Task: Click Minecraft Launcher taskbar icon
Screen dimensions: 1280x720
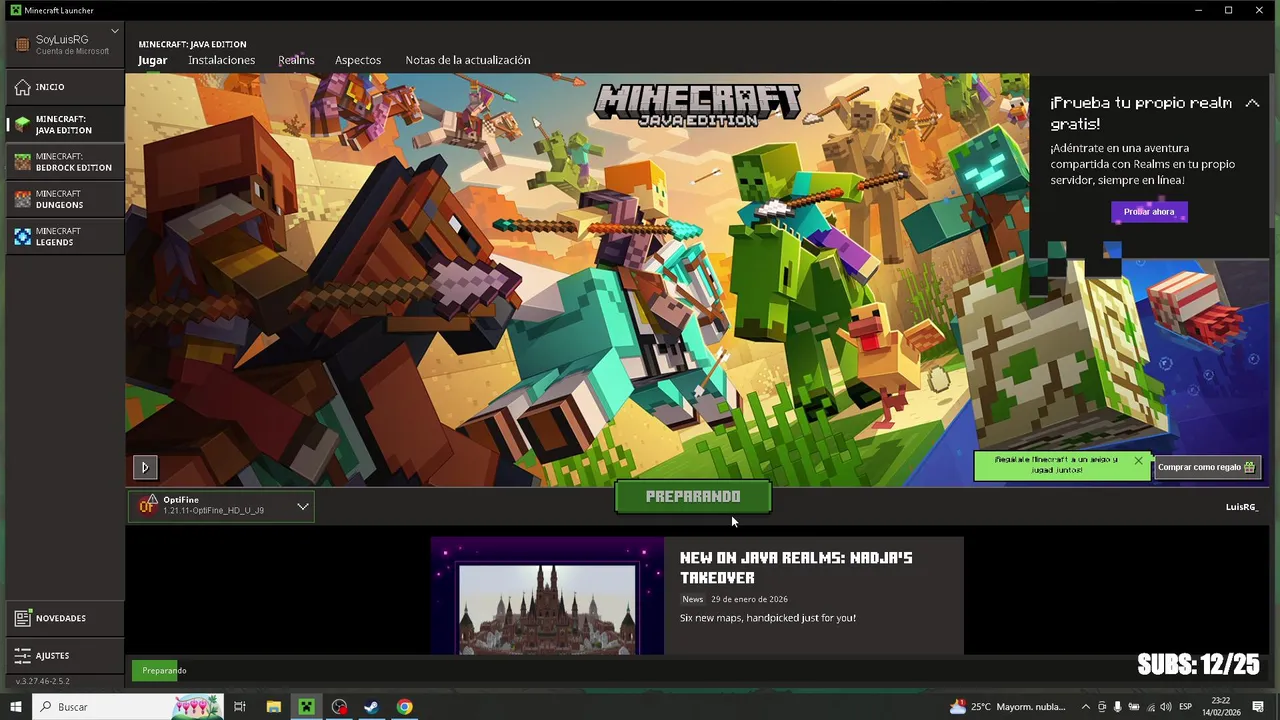Action: 306,707
